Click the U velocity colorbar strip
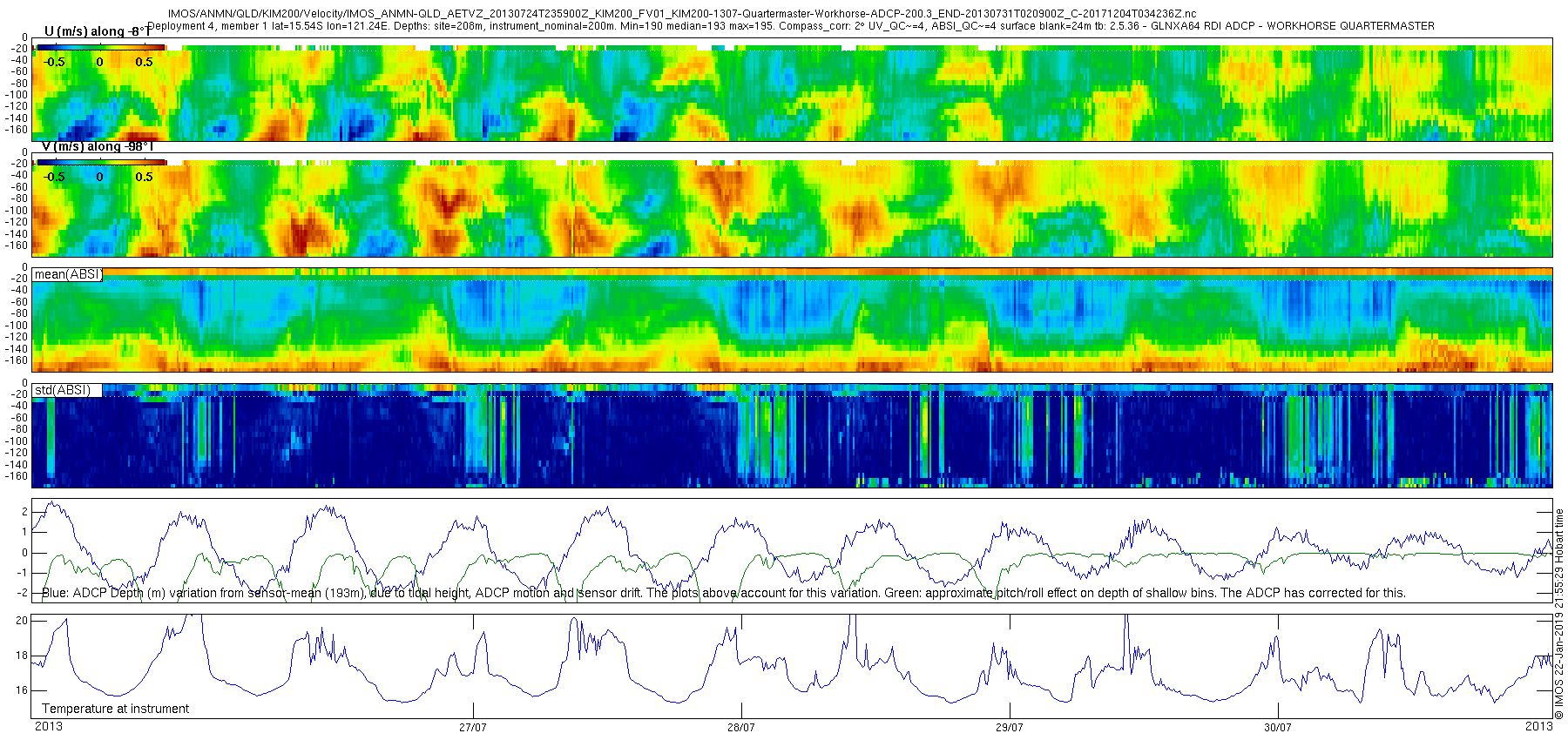The width and height of the screenshot is (1568, 740). coord(100,47)
